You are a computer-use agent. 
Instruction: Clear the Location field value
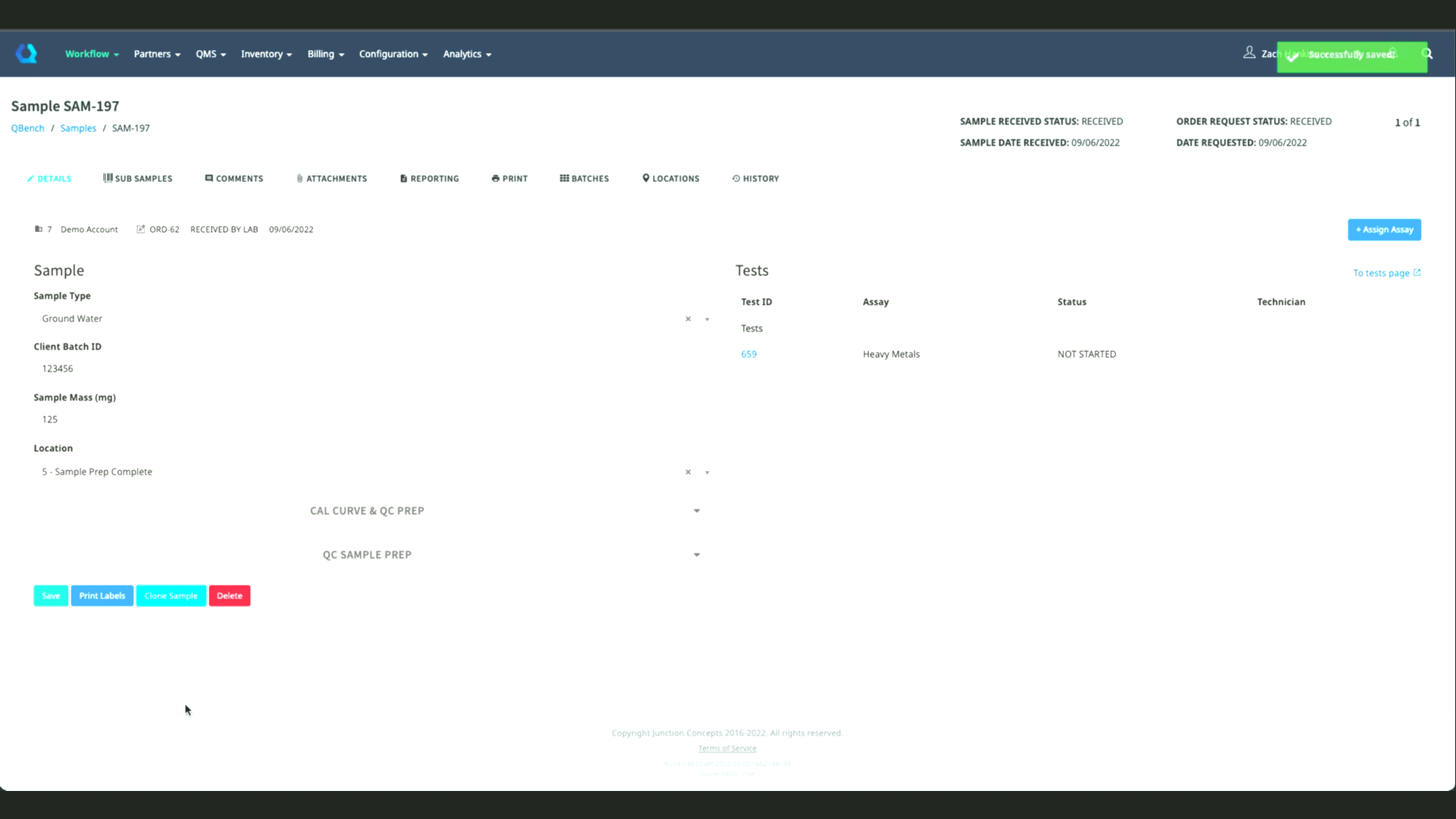[688, 472]
